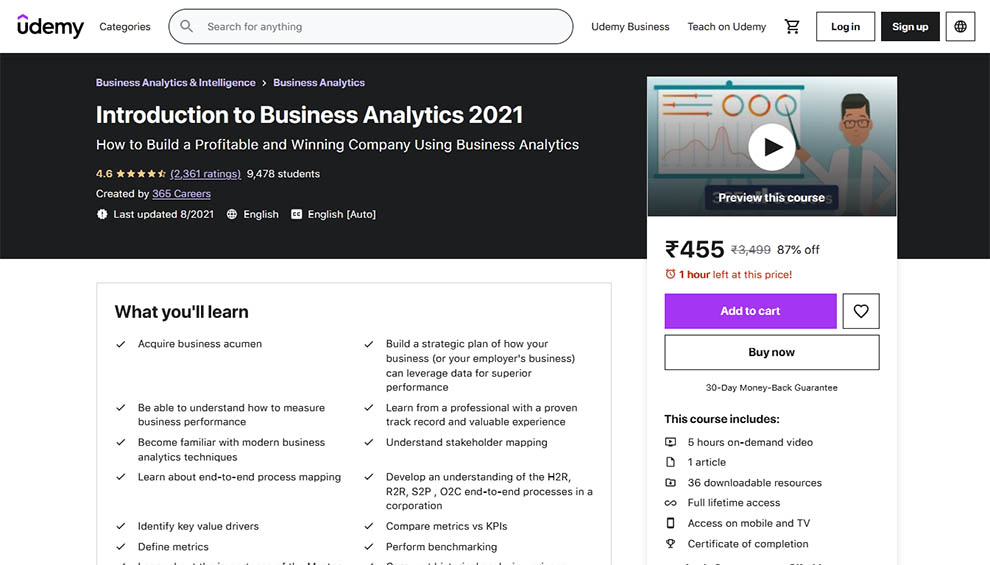Click the course subtitle about Profitable and Winning Company
Screen dimensions: 990x565
tap(337, 145)
